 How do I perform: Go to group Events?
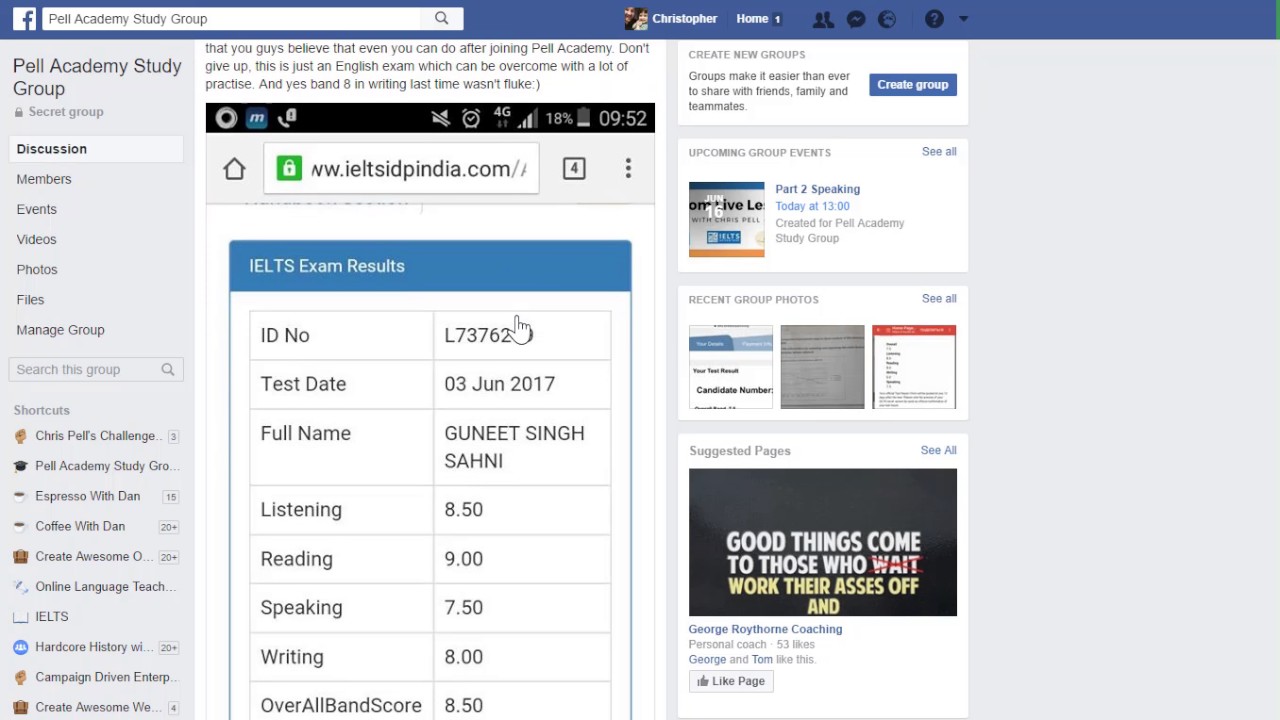(x=36, y=209)
